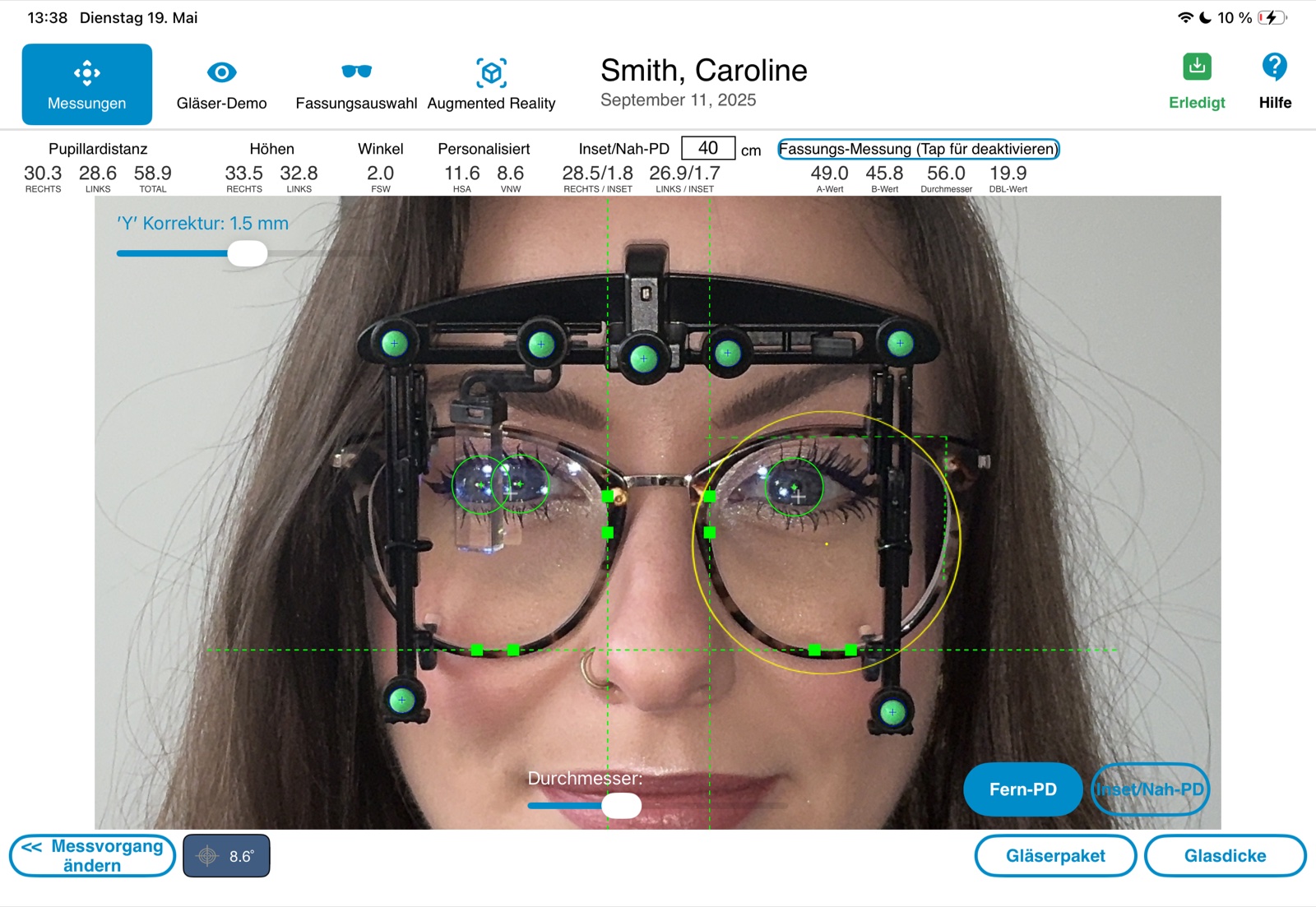Go back via Messvorgang ändern button
The image size is (1316, 907).
pyautogui.click(x=92, y=856)
